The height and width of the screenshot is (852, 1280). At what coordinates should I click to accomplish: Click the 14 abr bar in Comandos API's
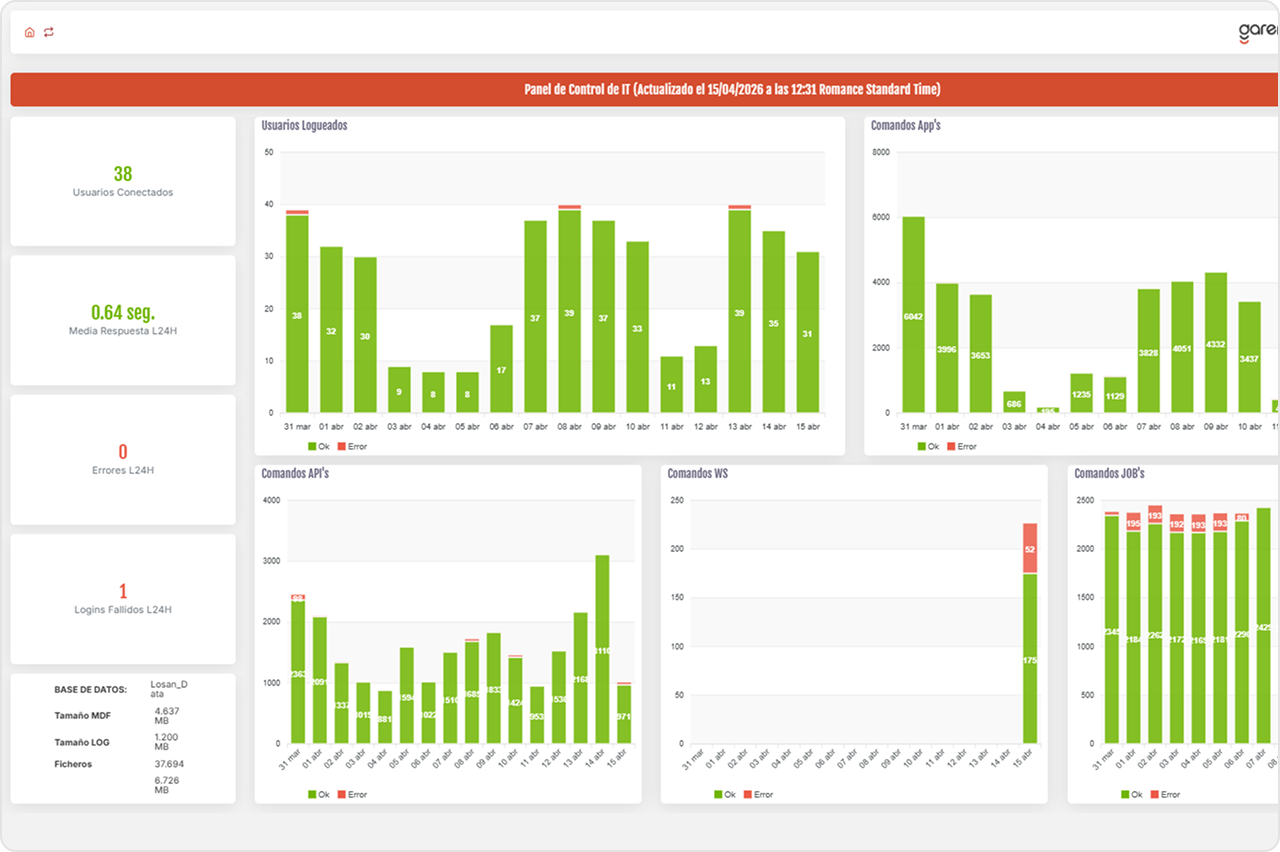(x=602, y=649)
